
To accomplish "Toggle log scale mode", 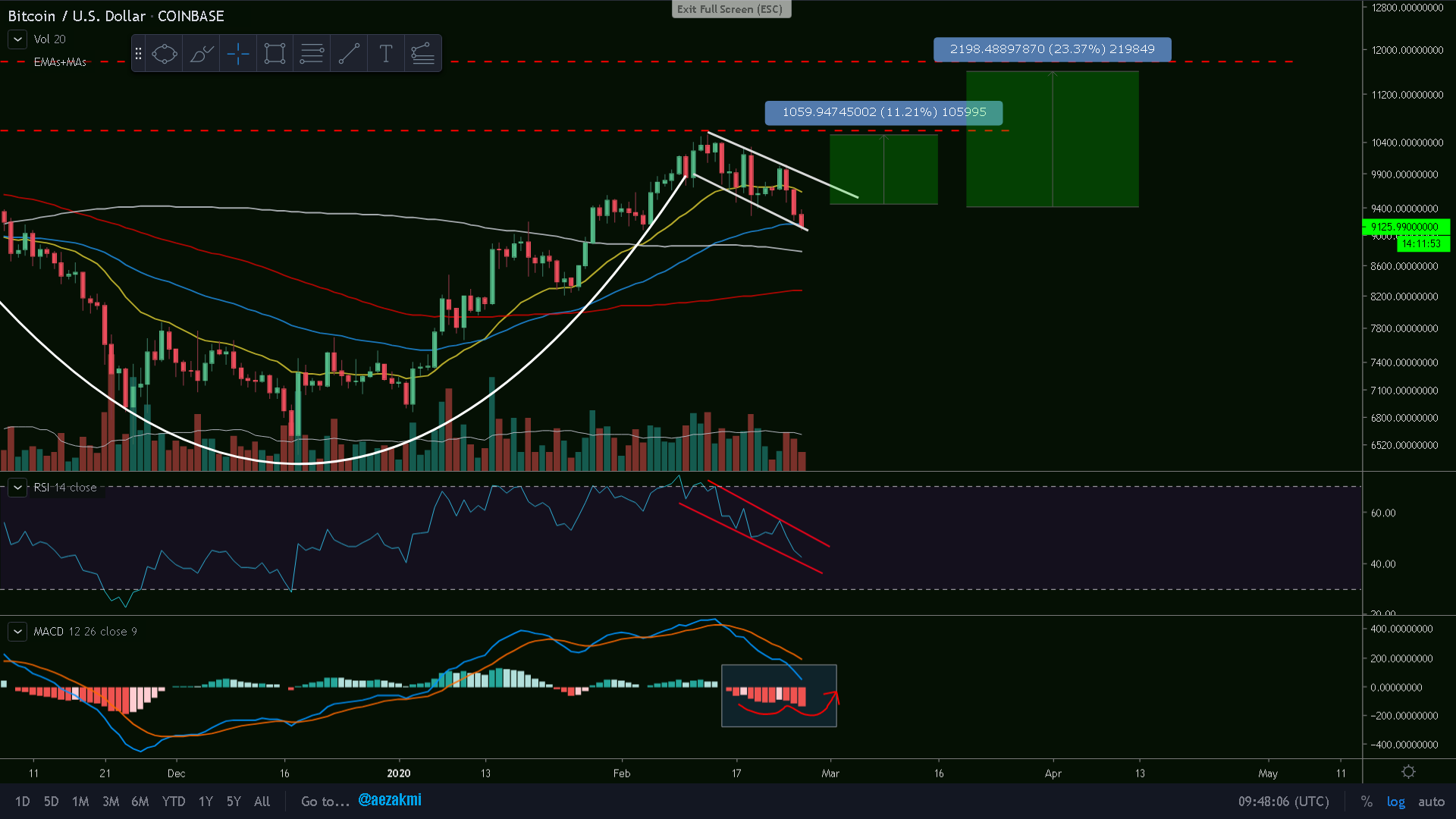I will pos(1395,802).
